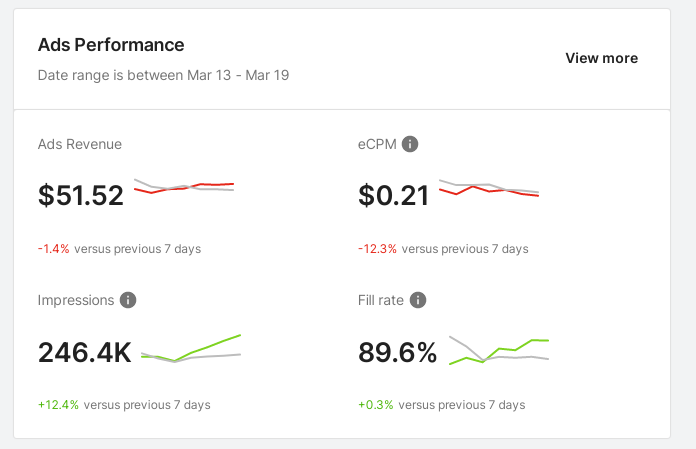Click the Impressions info icon

click(x=128, y=300)
